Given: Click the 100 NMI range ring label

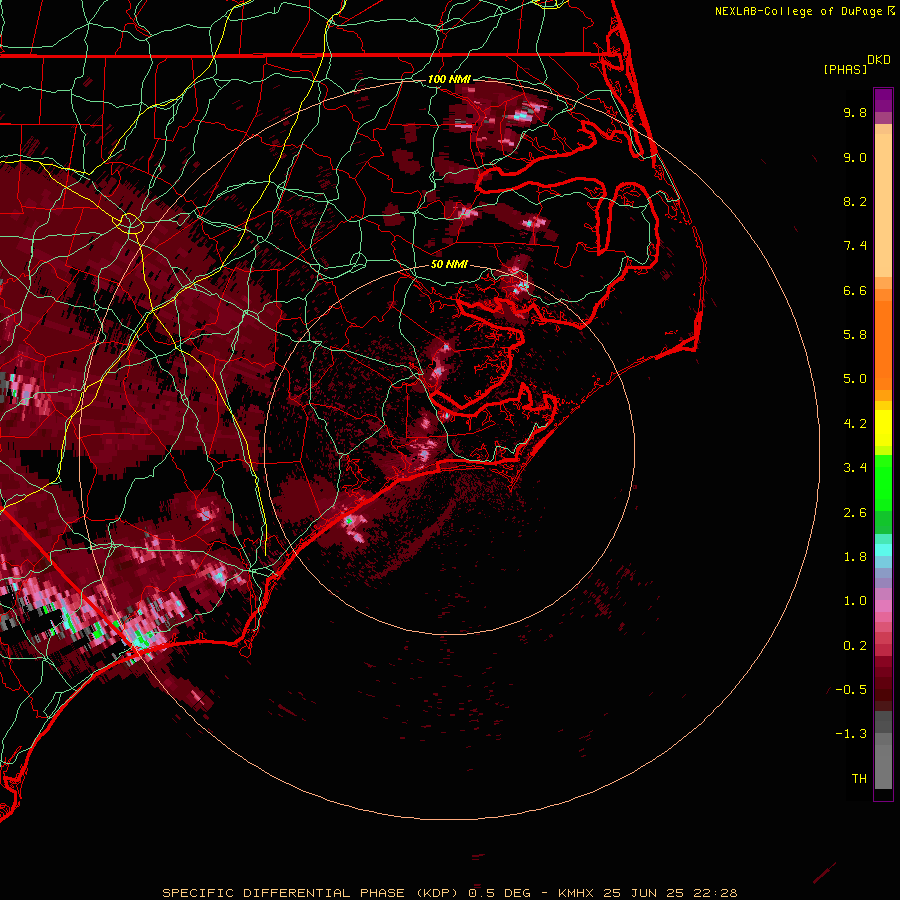Looking at the screenshot, I should 449,79.
